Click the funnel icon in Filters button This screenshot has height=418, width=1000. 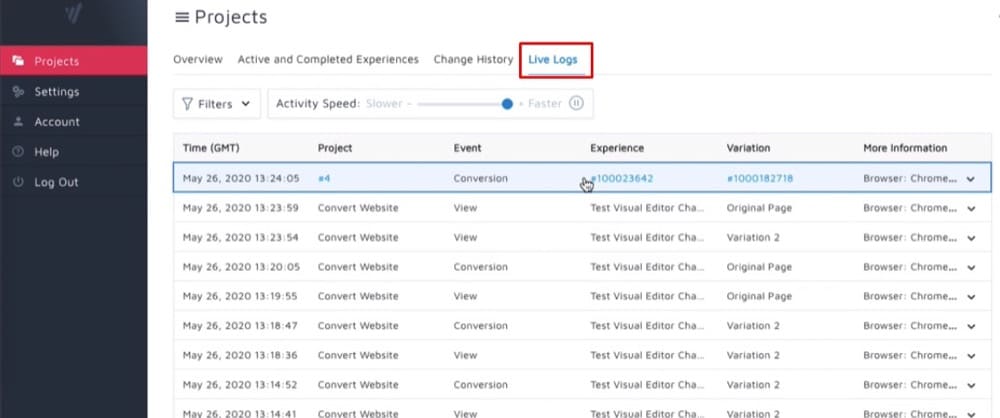click(187, 103)
